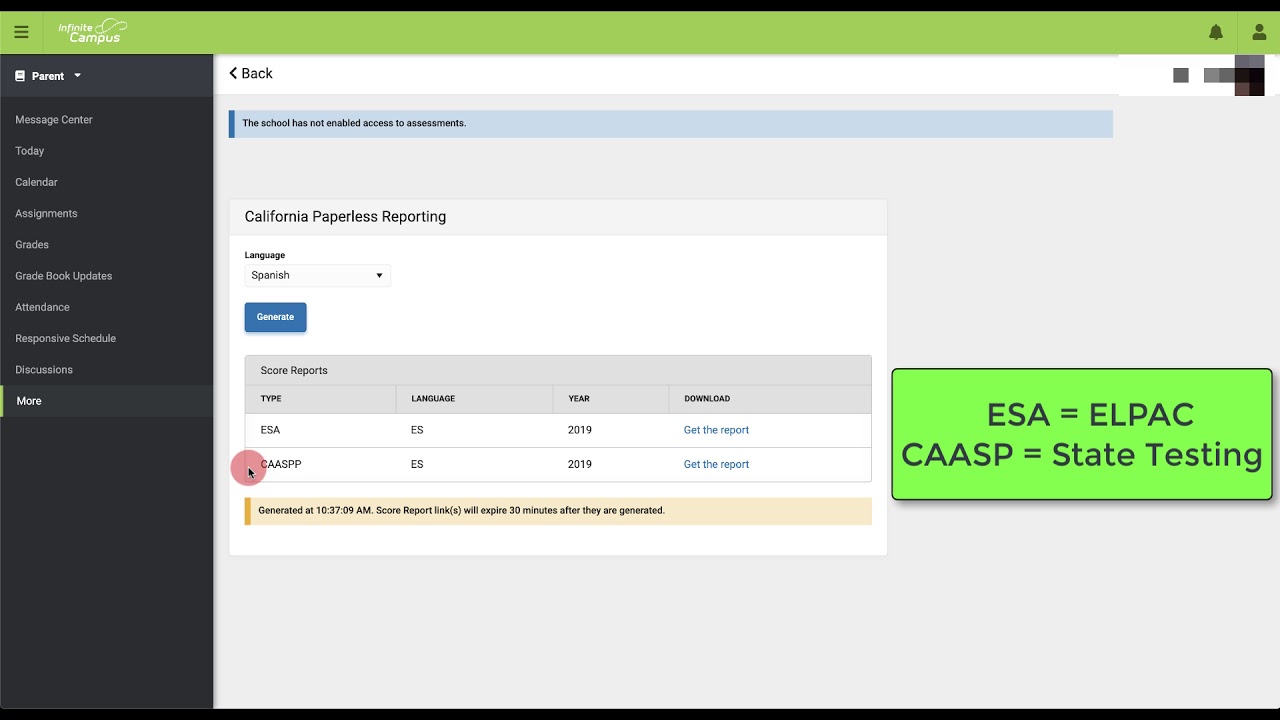Open Message Center in sidebar
Viewport: 1280px width, 720px height.
point(54,119)
